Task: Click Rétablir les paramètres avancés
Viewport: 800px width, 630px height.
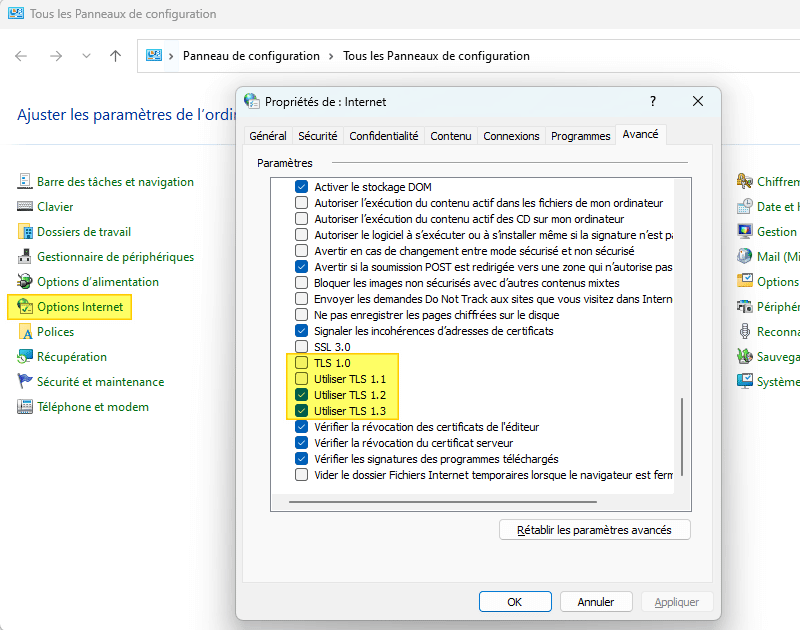Action: point(594,529)
